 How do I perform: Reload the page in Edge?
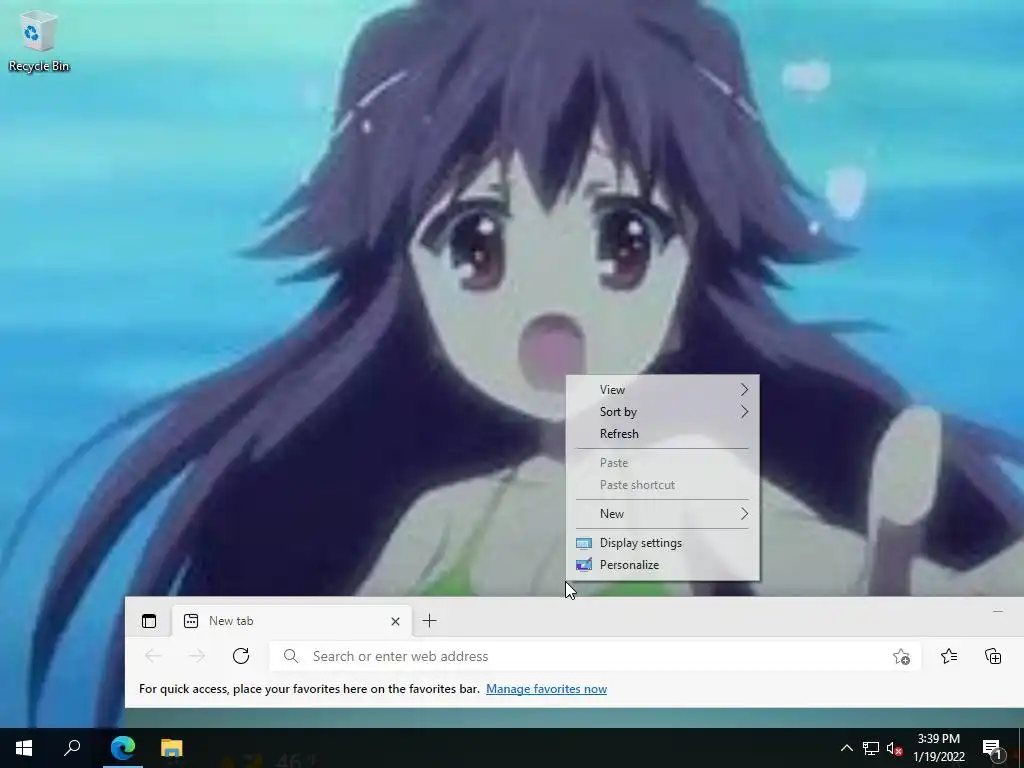pos(241,656)
